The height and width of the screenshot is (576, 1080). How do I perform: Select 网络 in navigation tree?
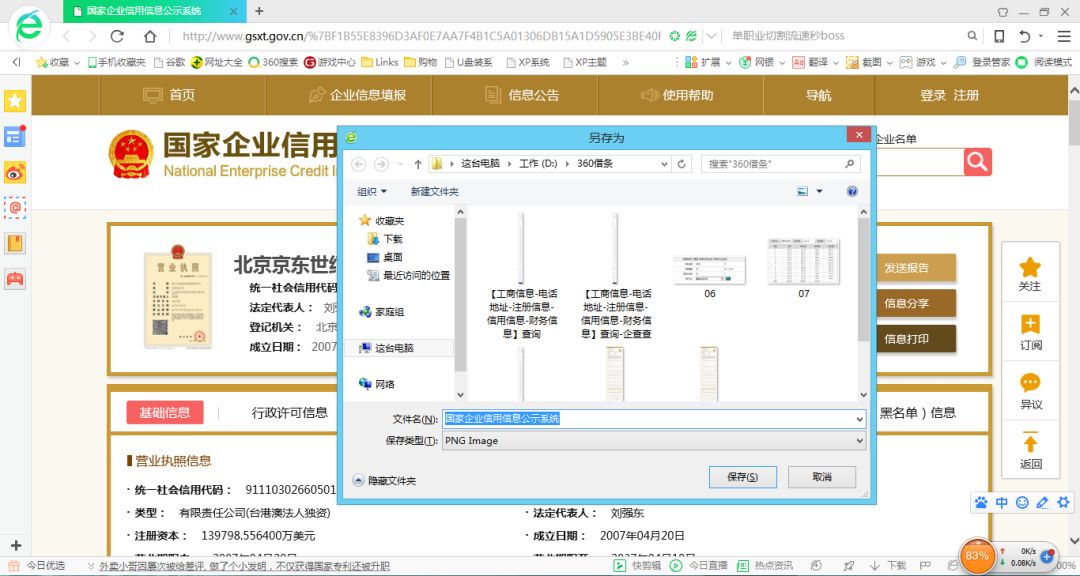pyautogui.click(x=377, y=384)
